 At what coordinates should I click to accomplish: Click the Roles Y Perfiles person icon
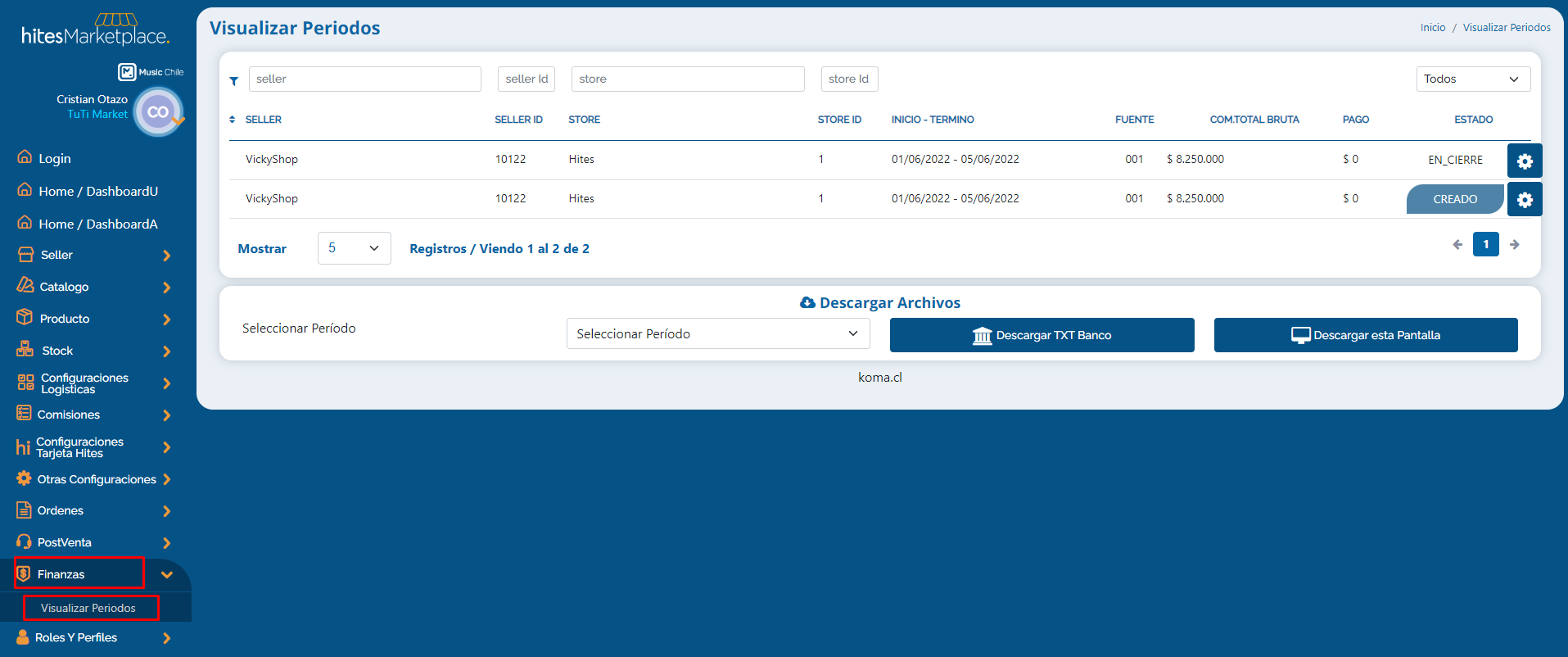pos(23,637)
